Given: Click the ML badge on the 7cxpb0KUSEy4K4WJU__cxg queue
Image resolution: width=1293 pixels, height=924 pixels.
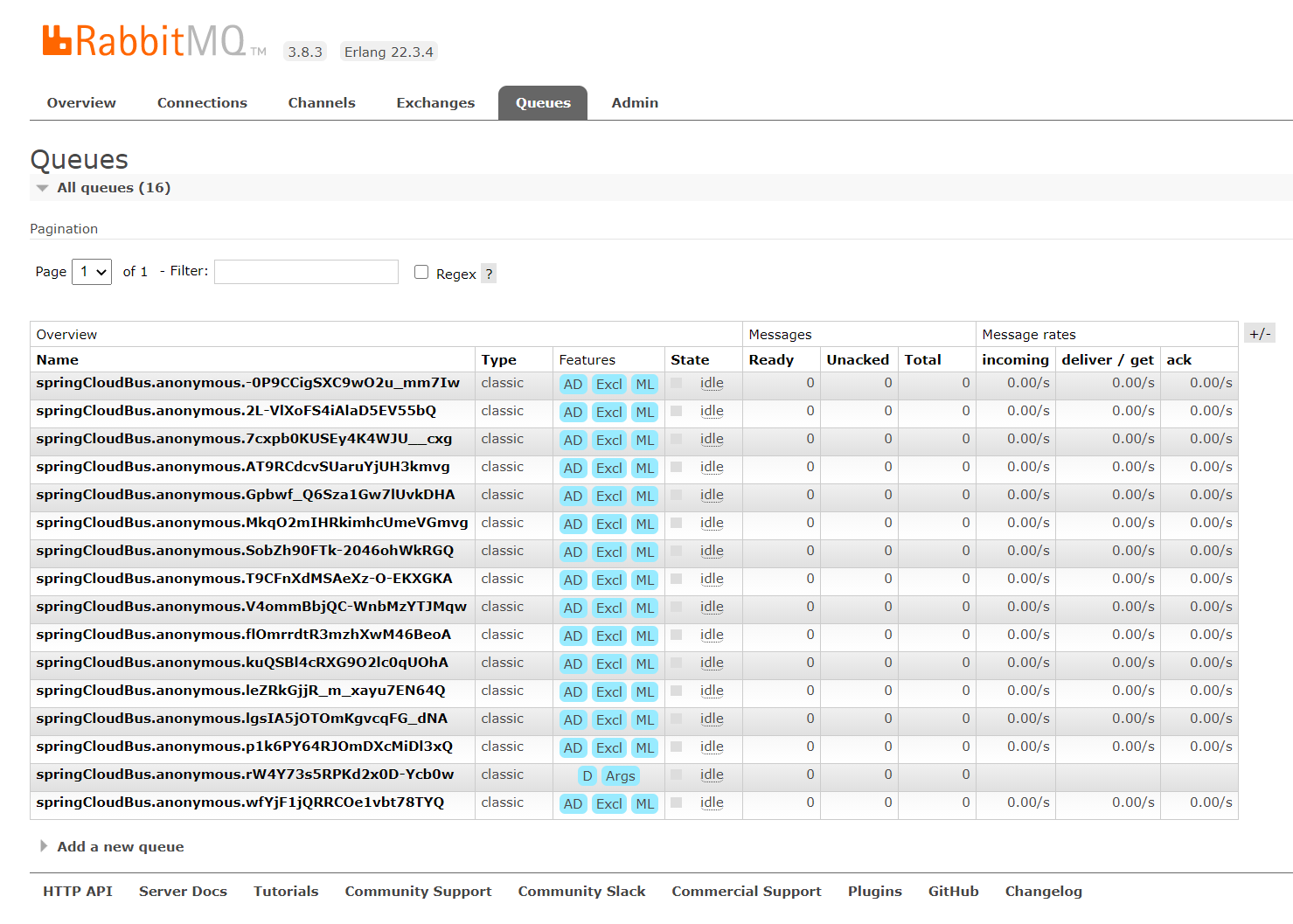Looking at the screenshot, I should [645, 441].
